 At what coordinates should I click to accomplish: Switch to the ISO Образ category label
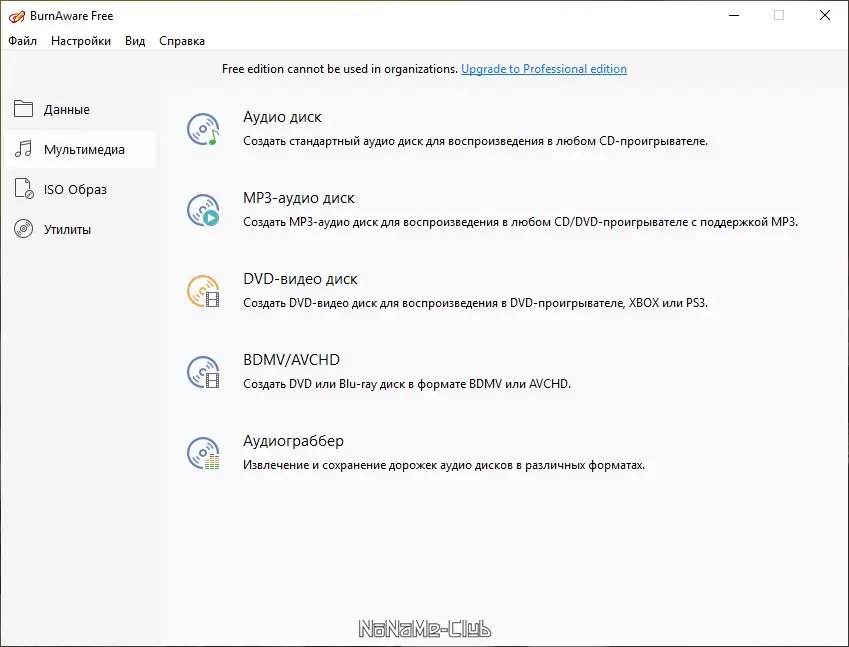pos(75,189)
